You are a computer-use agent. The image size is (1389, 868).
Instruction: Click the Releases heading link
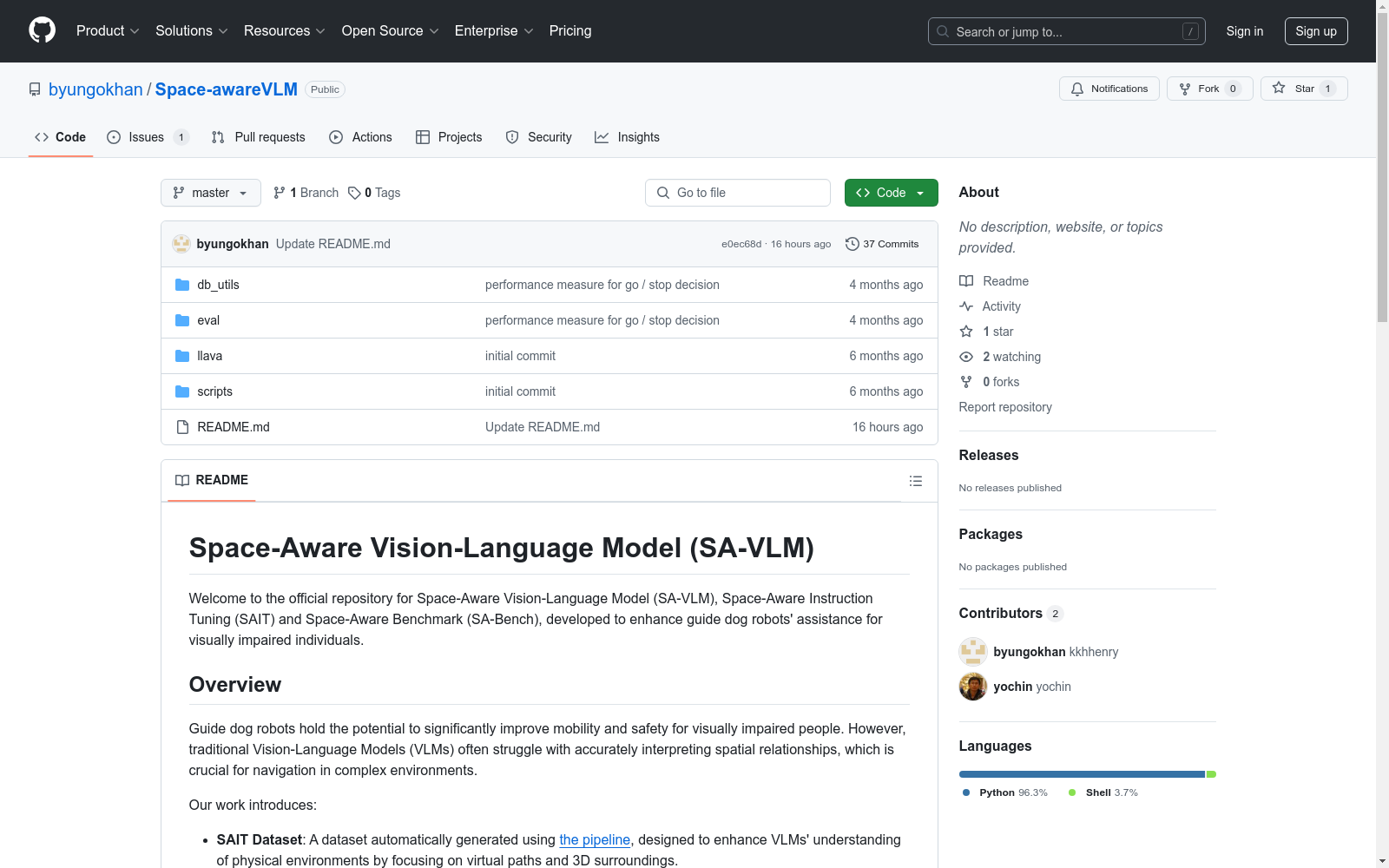(x=989, y=455)
